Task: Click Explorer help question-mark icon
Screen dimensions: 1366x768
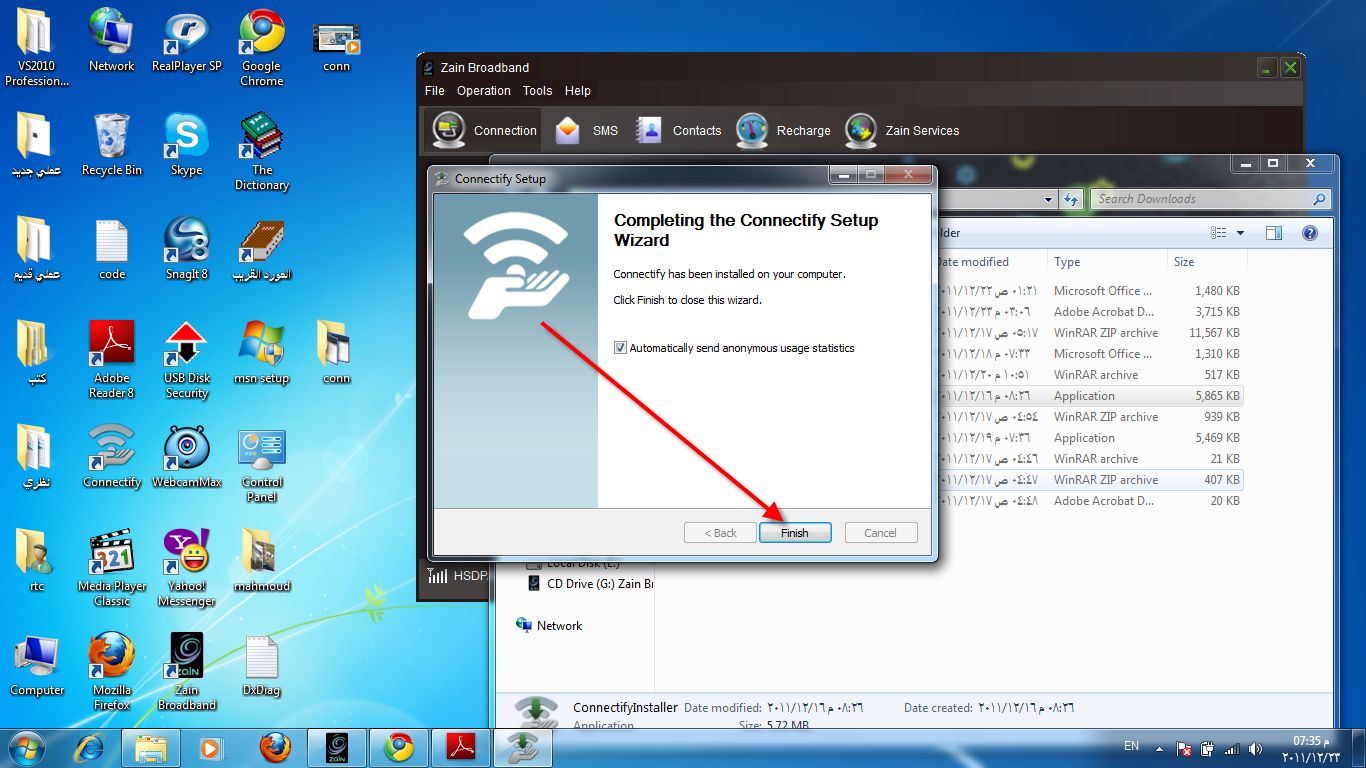Action: pos(1309,233)
